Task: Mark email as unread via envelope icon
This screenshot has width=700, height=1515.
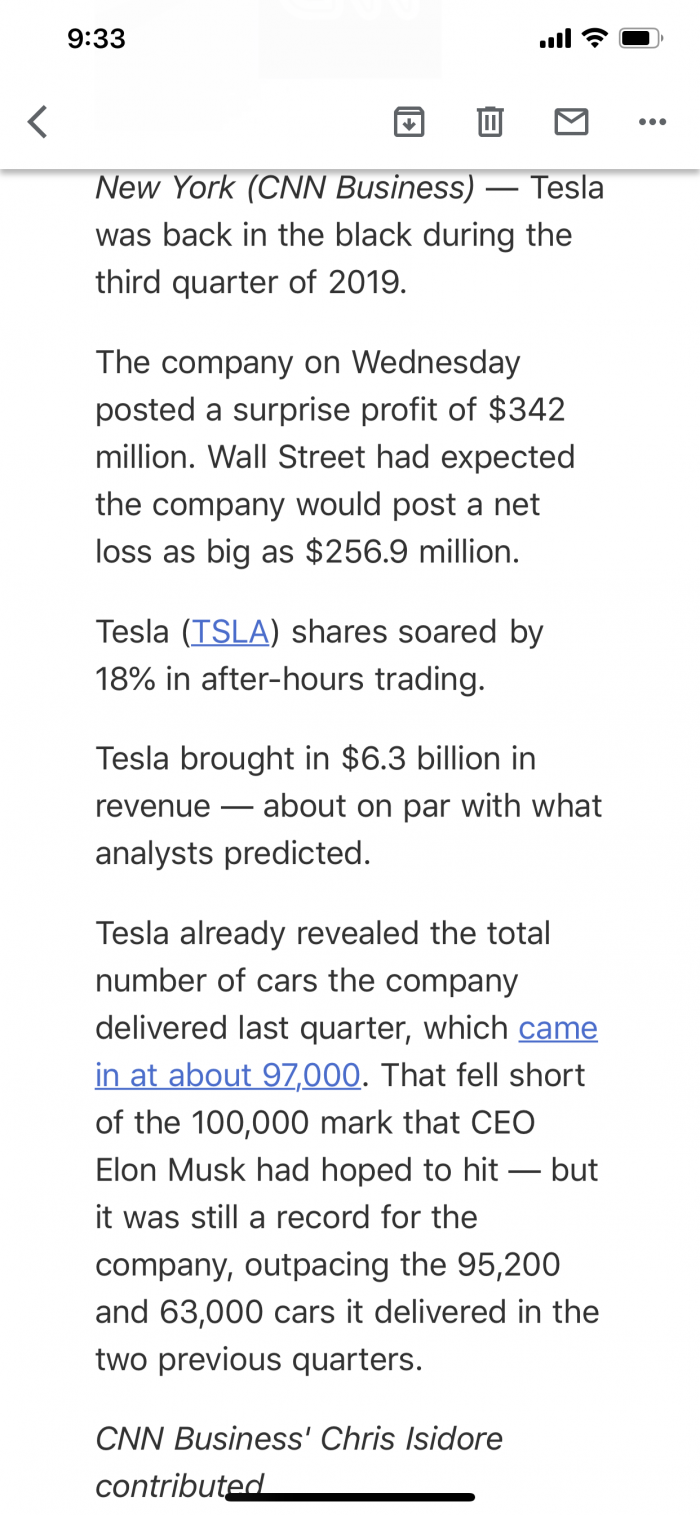Action: click(571, 122)
